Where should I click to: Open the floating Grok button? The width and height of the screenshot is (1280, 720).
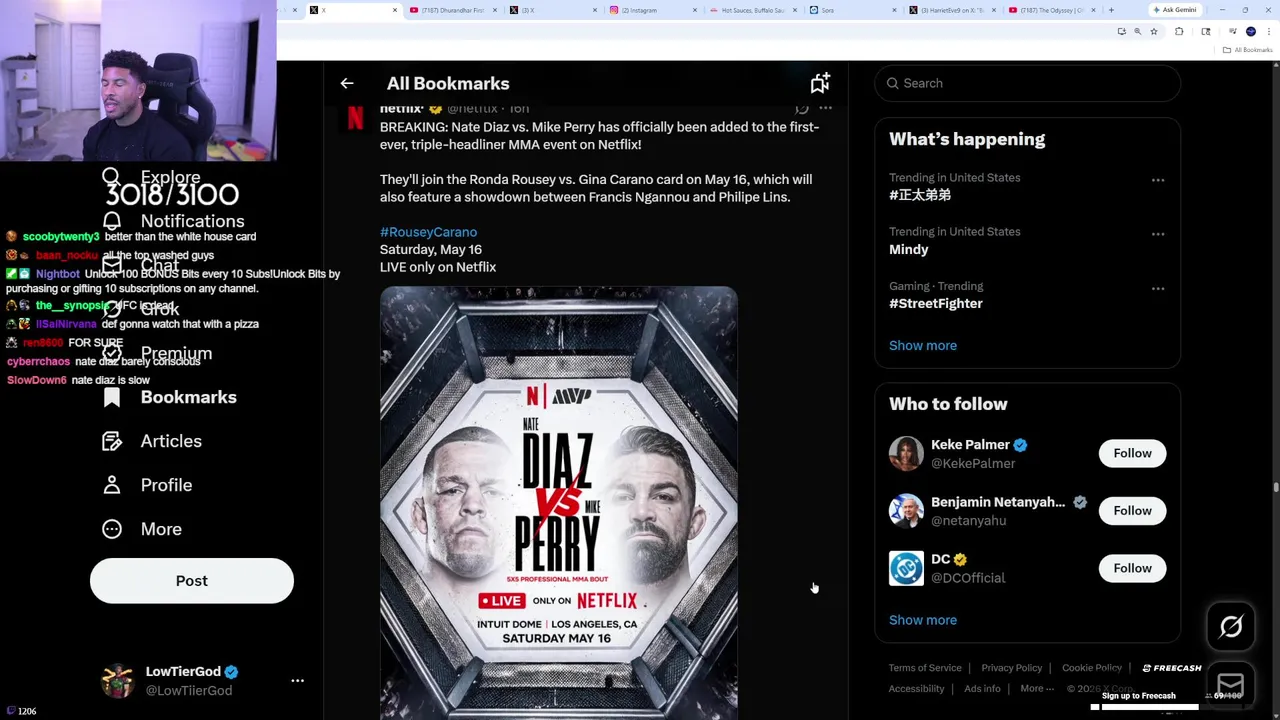1231,627
